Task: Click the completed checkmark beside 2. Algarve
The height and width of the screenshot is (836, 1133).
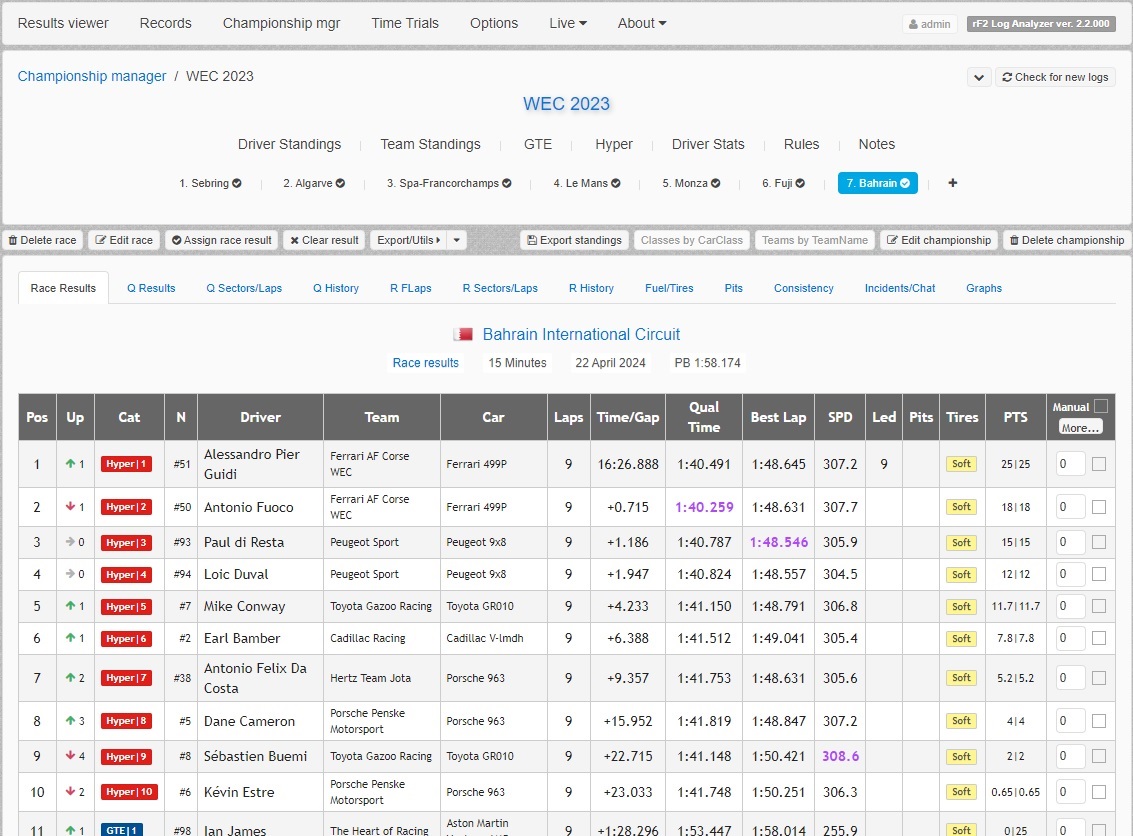Action: point(340,184)
